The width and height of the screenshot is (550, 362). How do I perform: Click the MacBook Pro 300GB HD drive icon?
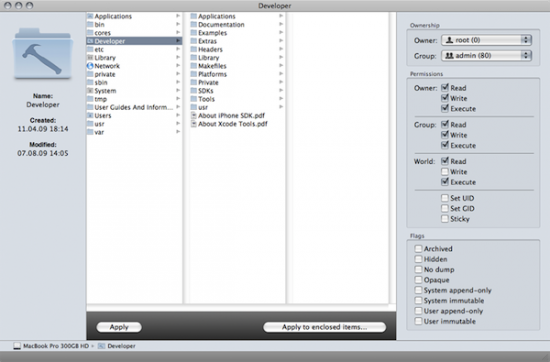click(x=17, y=346)
